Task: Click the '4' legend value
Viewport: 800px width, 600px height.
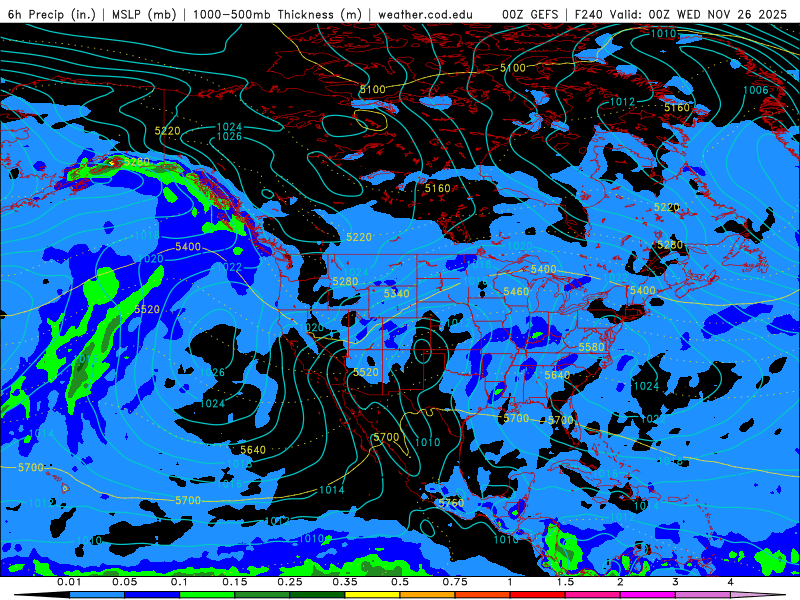Action: 731,582
